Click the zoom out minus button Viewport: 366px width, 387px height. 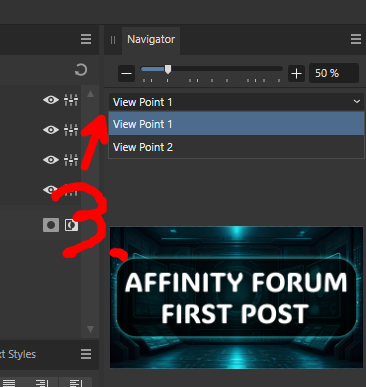click(x=127, y=74)
